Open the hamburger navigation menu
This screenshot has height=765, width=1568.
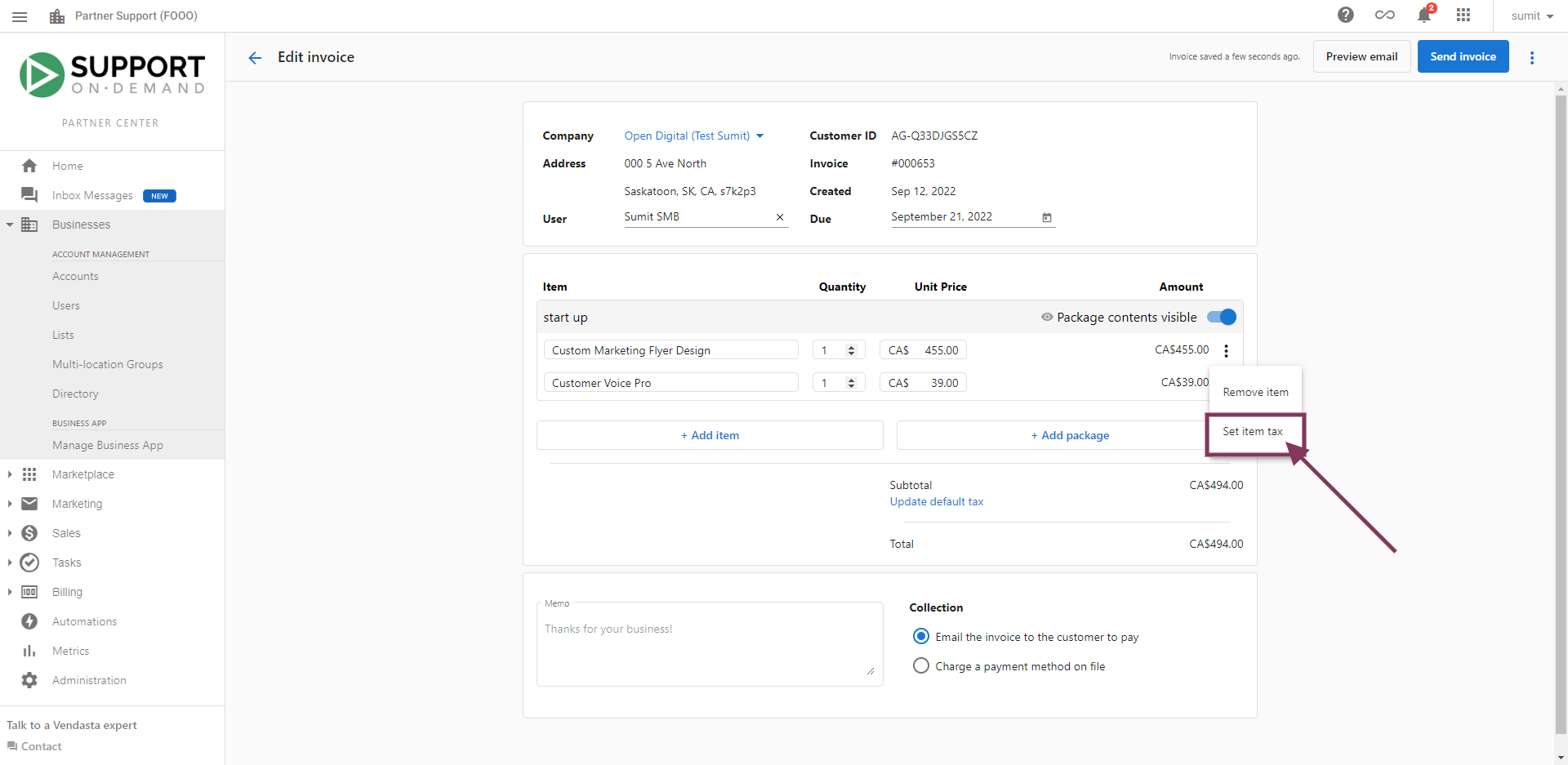click(x=20, y=16)
